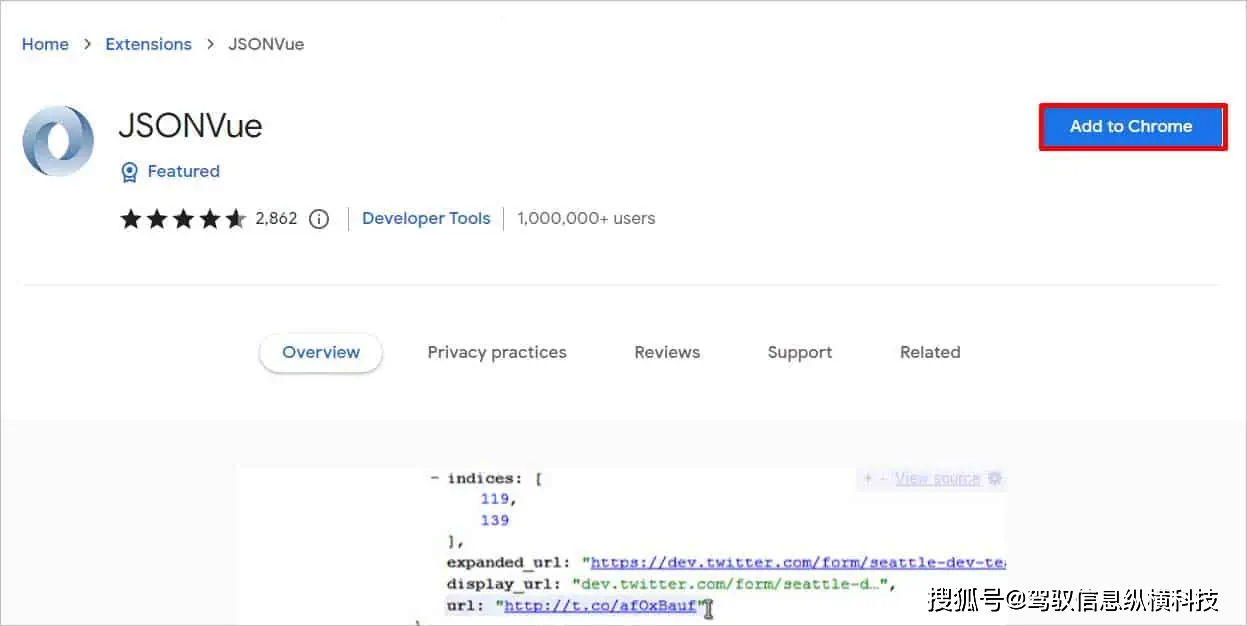Click the breadcrumb chevron after Extensions
This screenshot has width=1247, height=626.
coord(210,44)
